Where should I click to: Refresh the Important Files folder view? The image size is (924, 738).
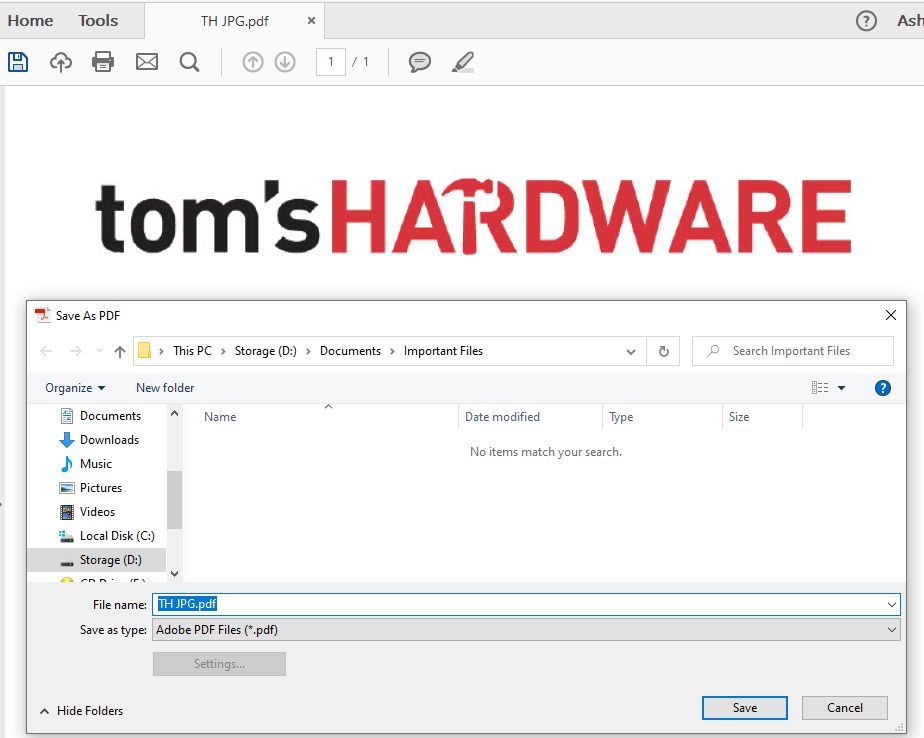click(x=662, y=351)
